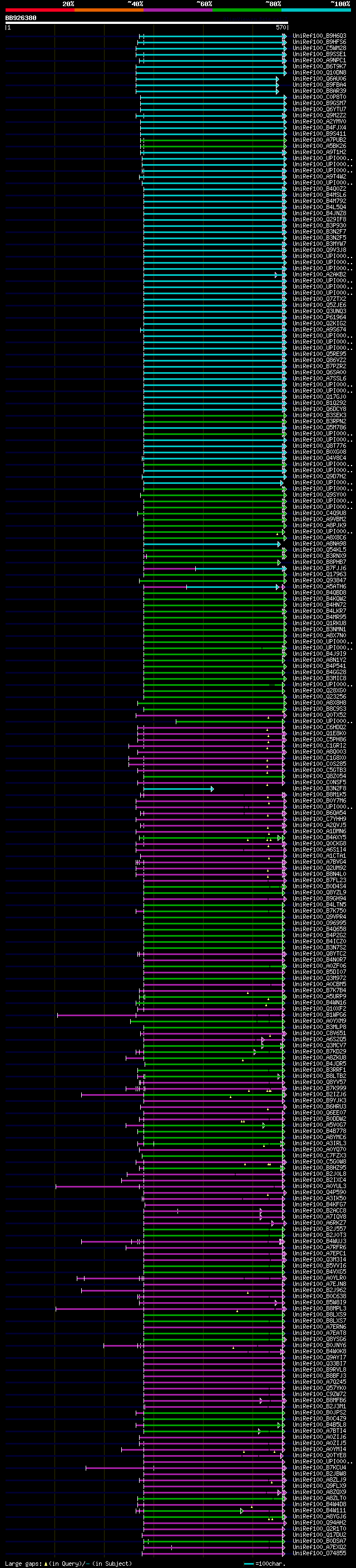Click the orange ~40% identity legend bar
The image size is (356, 1568).
tap(109, 10)
